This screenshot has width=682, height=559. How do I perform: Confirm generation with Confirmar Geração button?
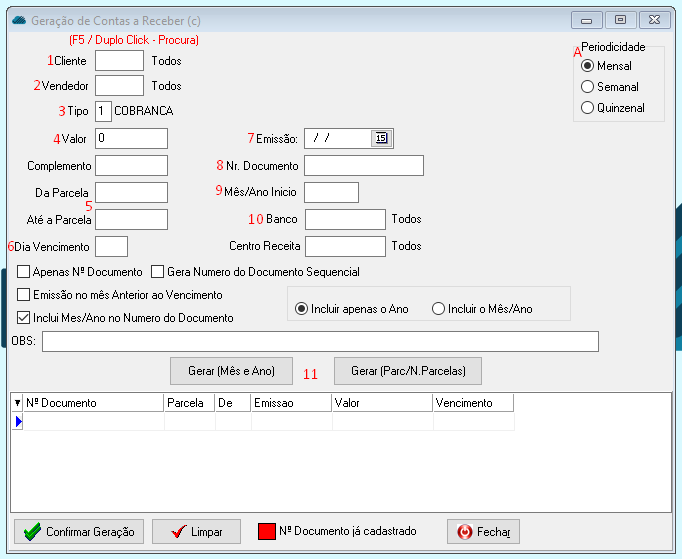pos(80,531)
